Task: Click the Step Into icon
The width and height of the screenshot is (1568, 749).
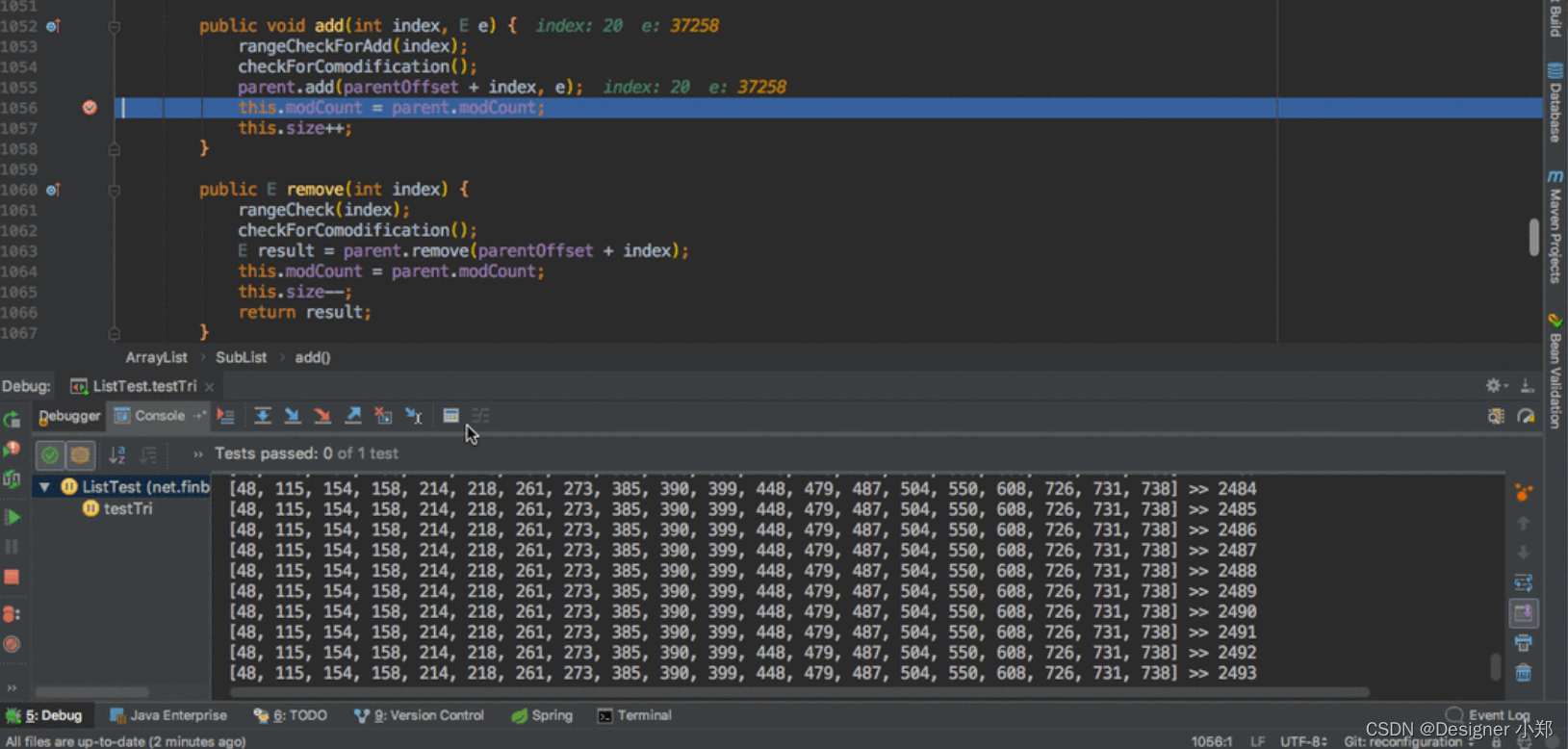Action: point(293,416)
